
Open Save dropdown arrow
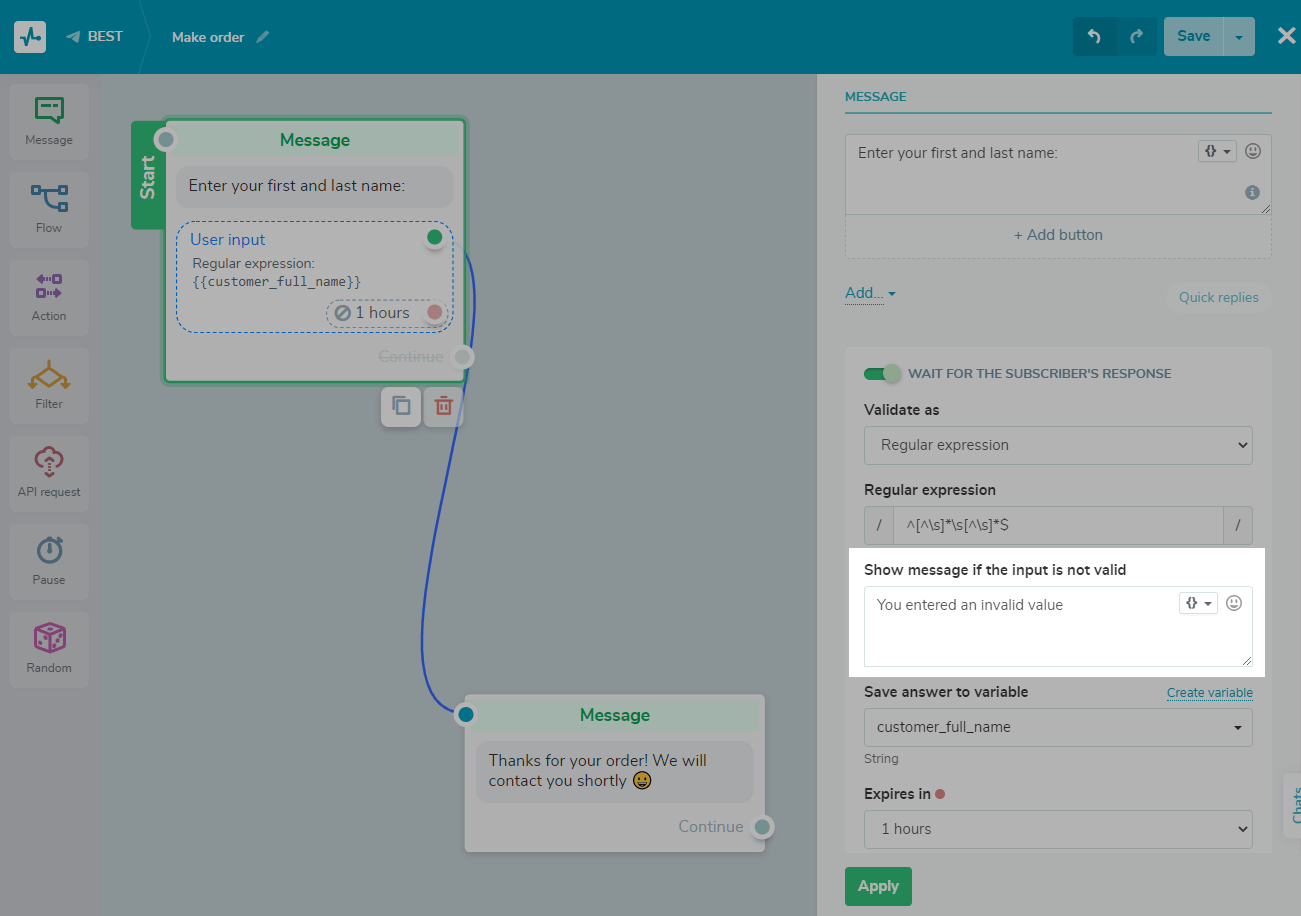1239,36
